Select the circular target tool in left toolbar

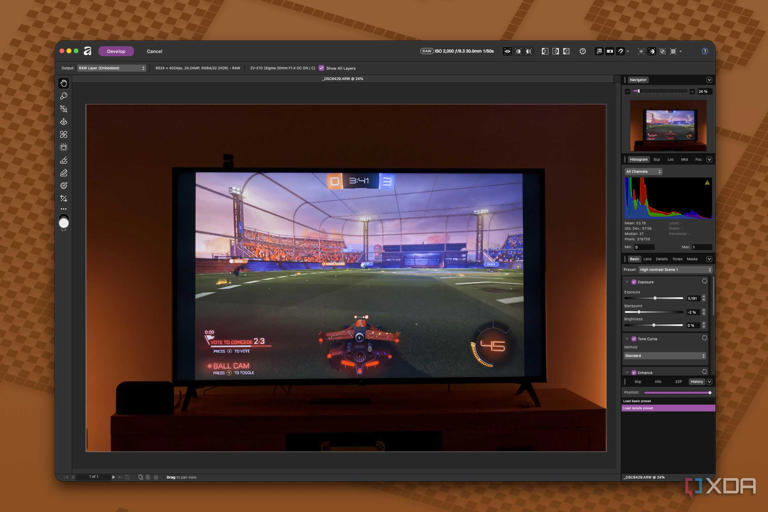click(64, 186)
